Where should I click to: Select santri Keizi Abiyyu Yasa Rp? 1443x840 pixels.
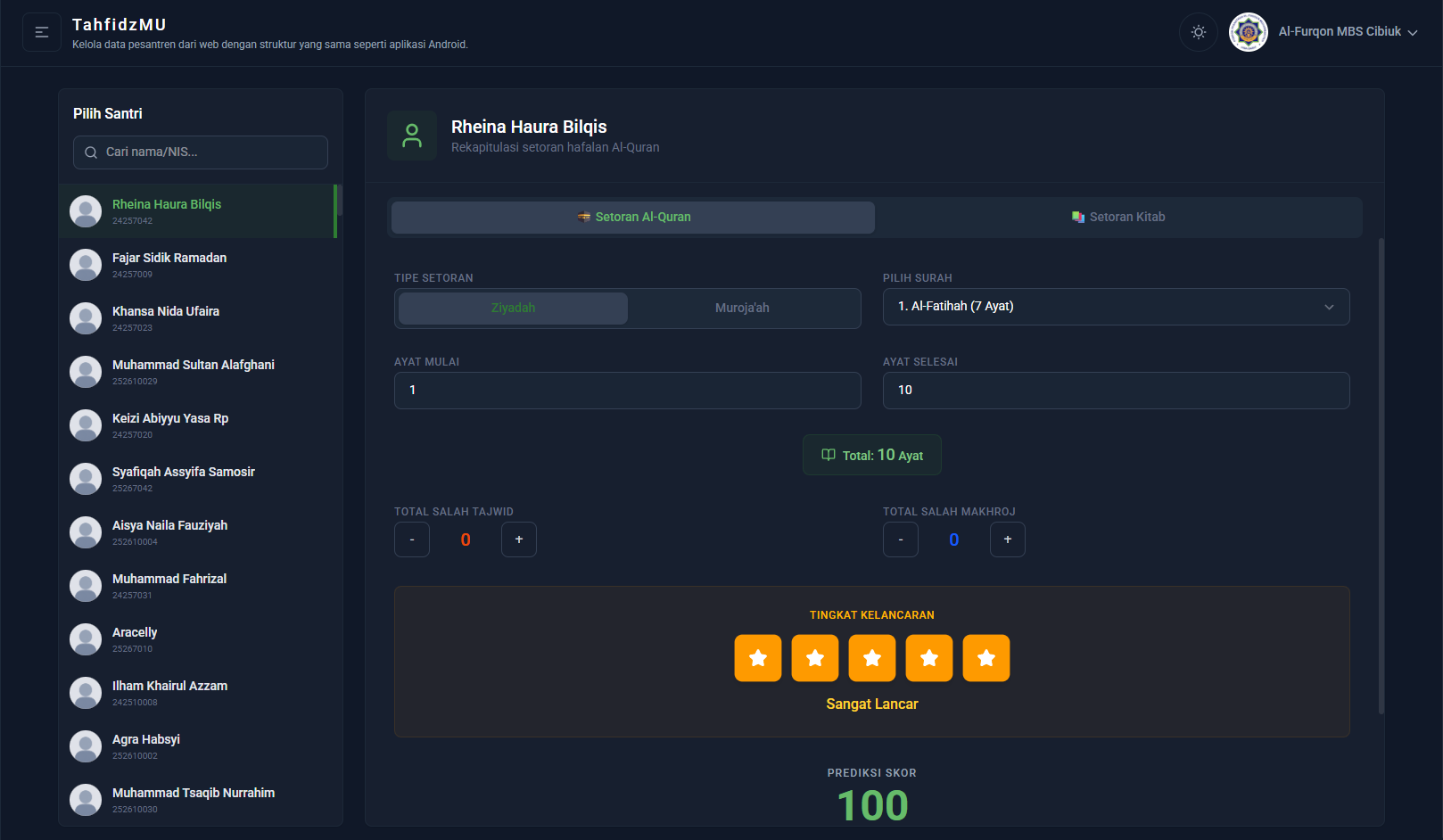(x=198, y=425)
